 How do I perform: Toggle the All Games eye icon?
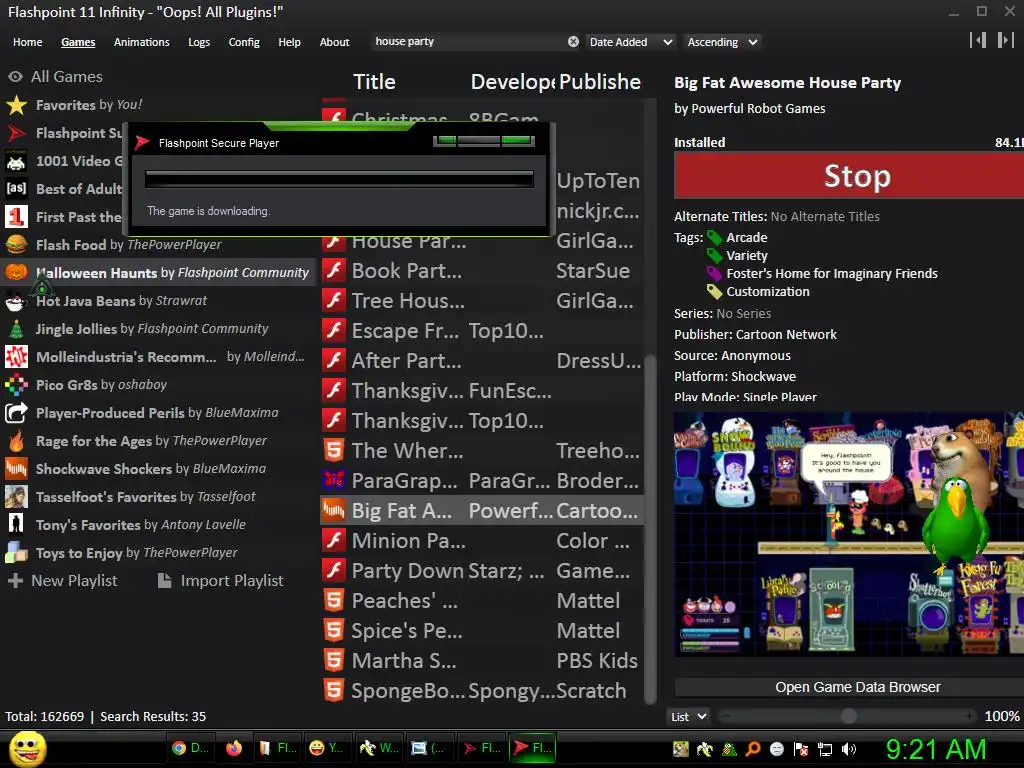(x=16, y=76)
